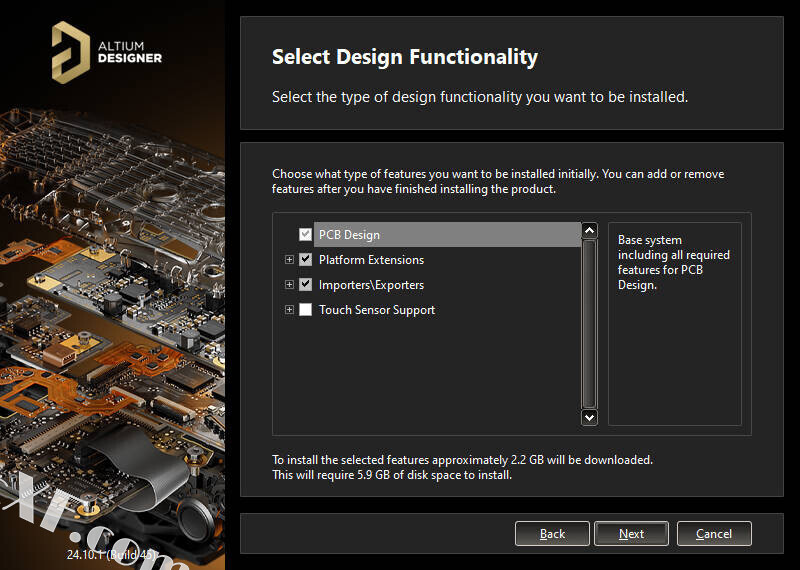Click the version number 24.10.1 text
The image size is (800, 570).
(x=110, y=554)
